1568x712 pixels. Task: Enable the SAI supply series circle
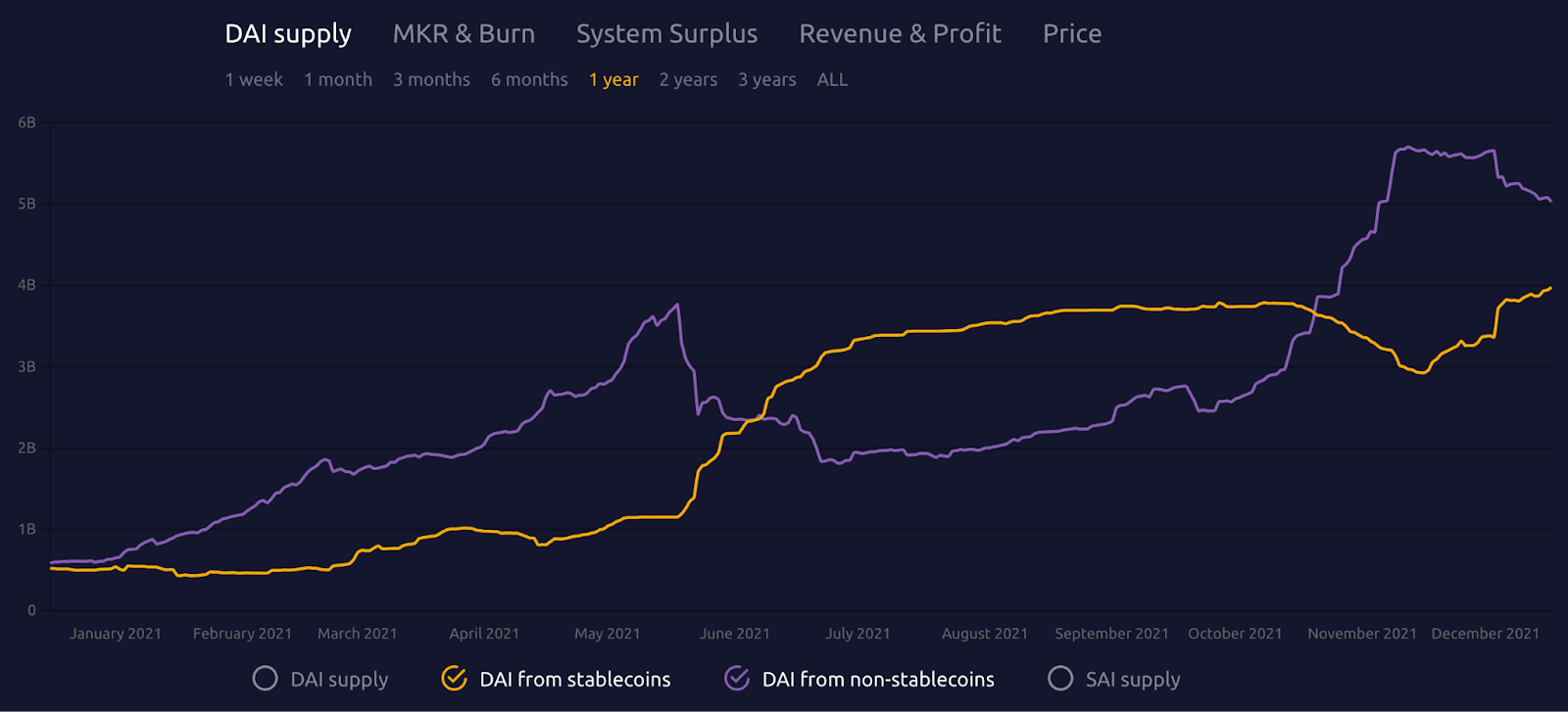click(1060, 678)
